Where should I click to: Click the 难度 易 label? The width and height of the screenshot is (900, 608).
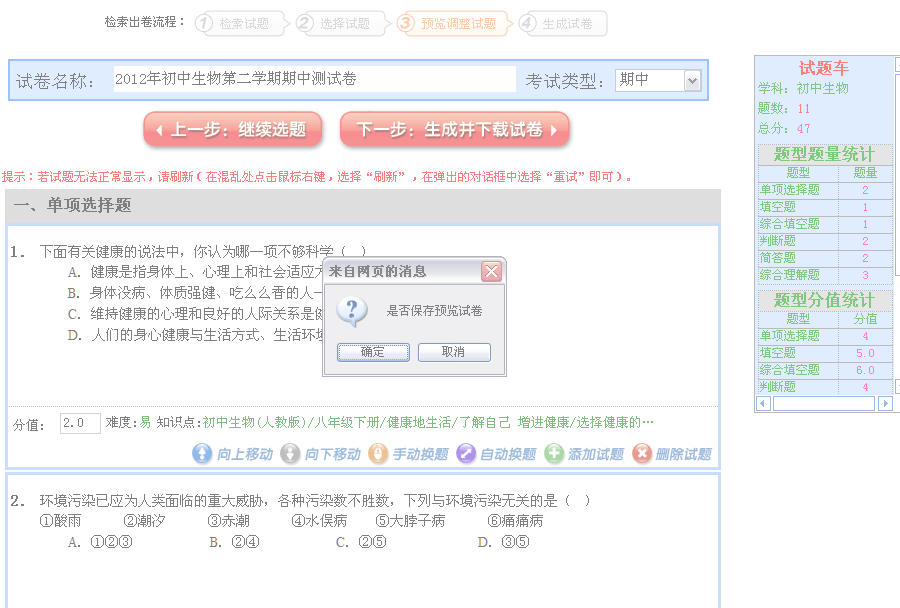[x=128, y=423]
